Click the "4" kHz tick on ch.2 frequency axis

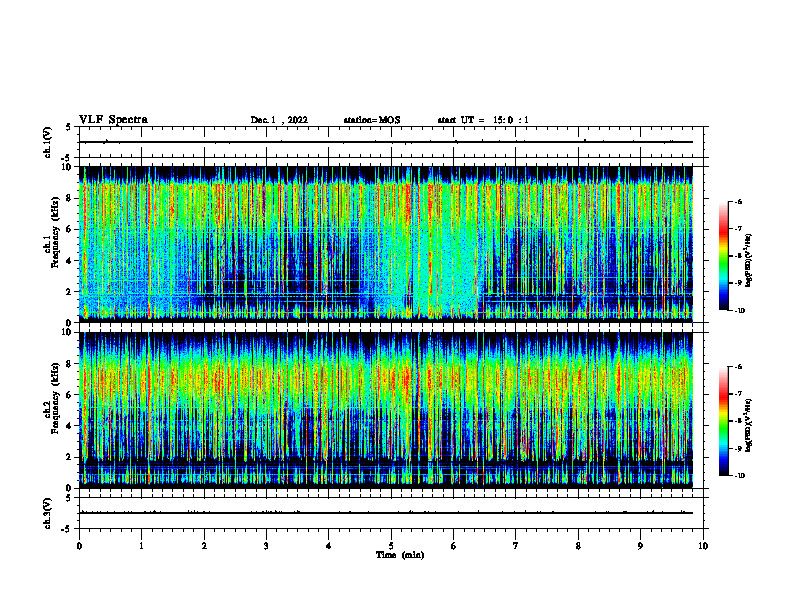(69, 426)
